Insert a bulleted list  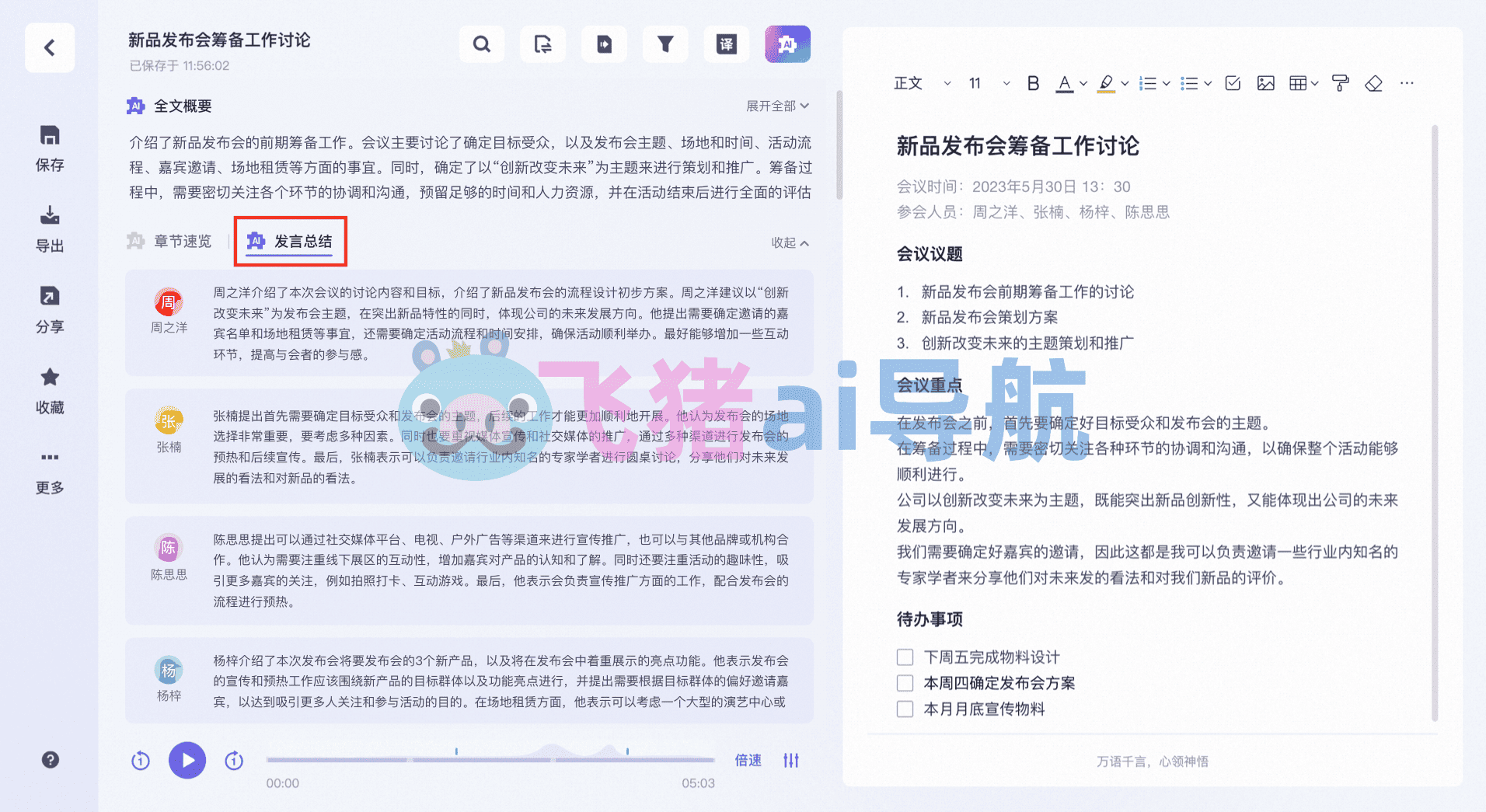point(1189,83)
